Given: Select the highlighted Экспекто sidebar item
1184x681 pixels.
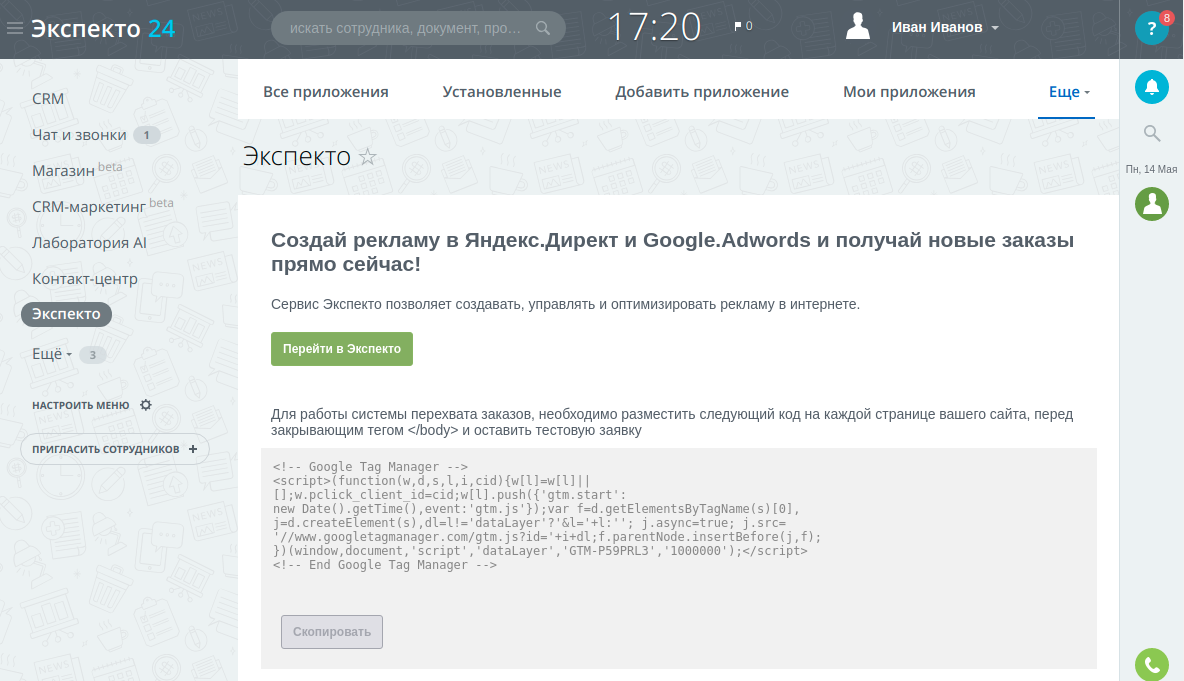Looking at the screenshot, I should click(66, 314).
